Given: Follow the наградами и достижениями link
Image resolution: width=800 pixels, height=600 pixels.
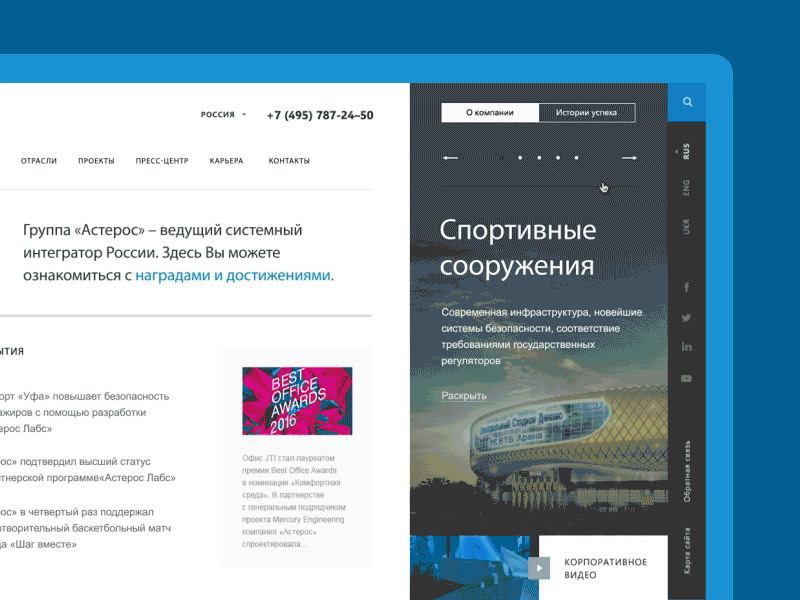Looking at the screenshot, I should click(x=233, y=276).
